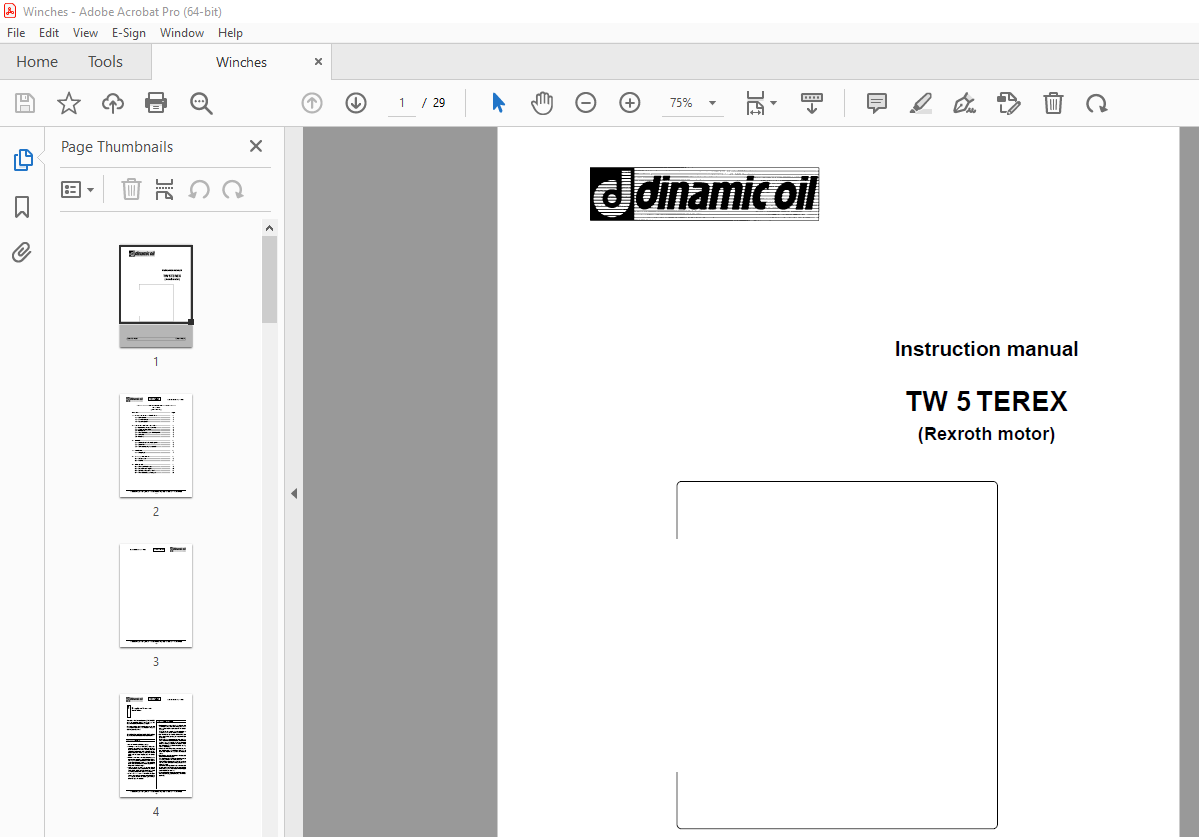The image size is (1199, 837).
Task: Click the page number input field
Action: tap(401, 103)
